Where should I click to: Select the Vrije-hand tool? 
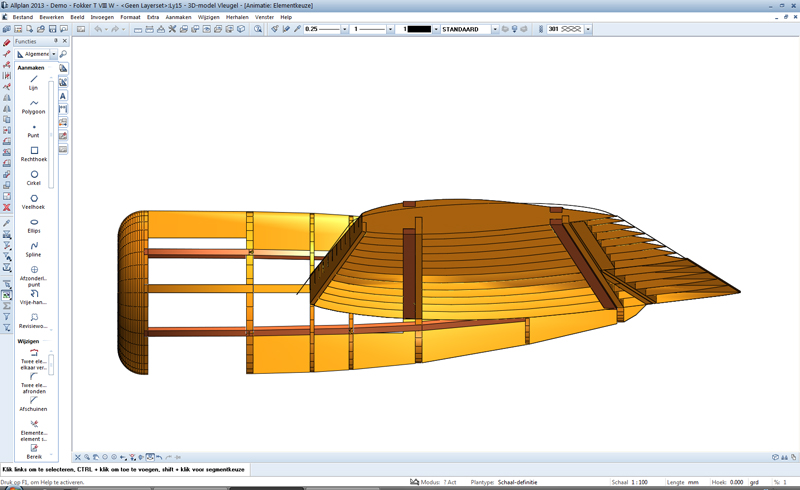pyautogui.click(x=34, y=298)
